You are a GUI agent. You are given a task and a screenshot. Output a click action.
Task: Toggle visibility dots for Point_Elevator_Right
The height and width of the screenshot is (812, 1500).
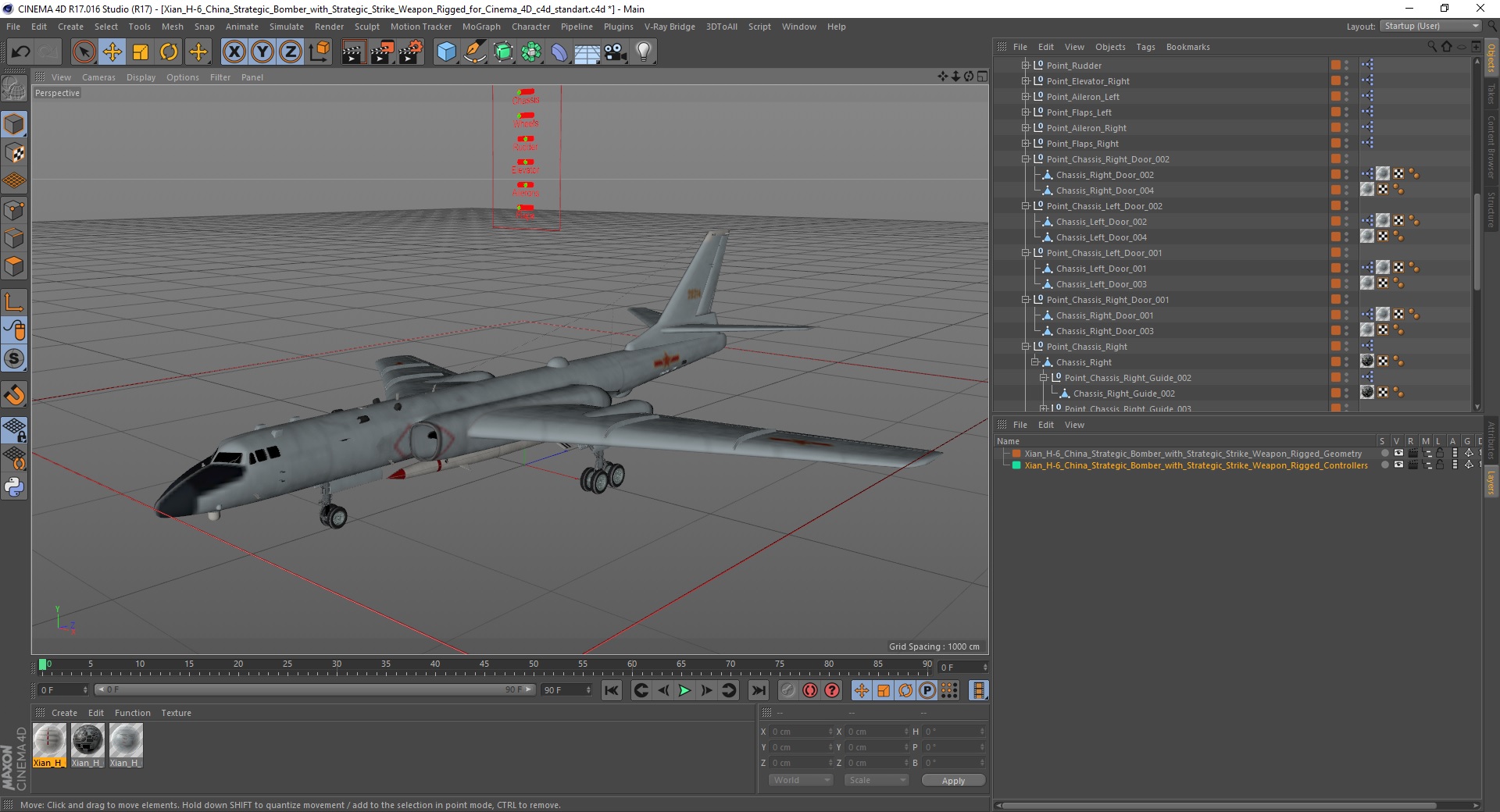tap(1346, 81)
